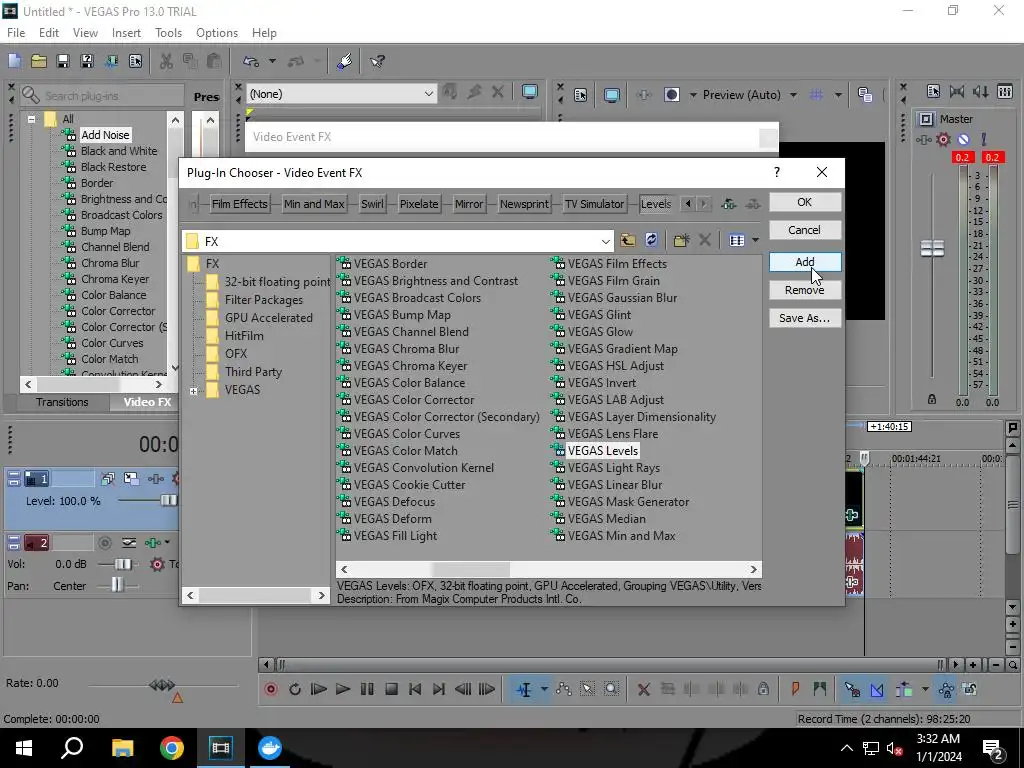Open the File menu
The height and width of the screenshot is (768, 1024).
(16, 33)
